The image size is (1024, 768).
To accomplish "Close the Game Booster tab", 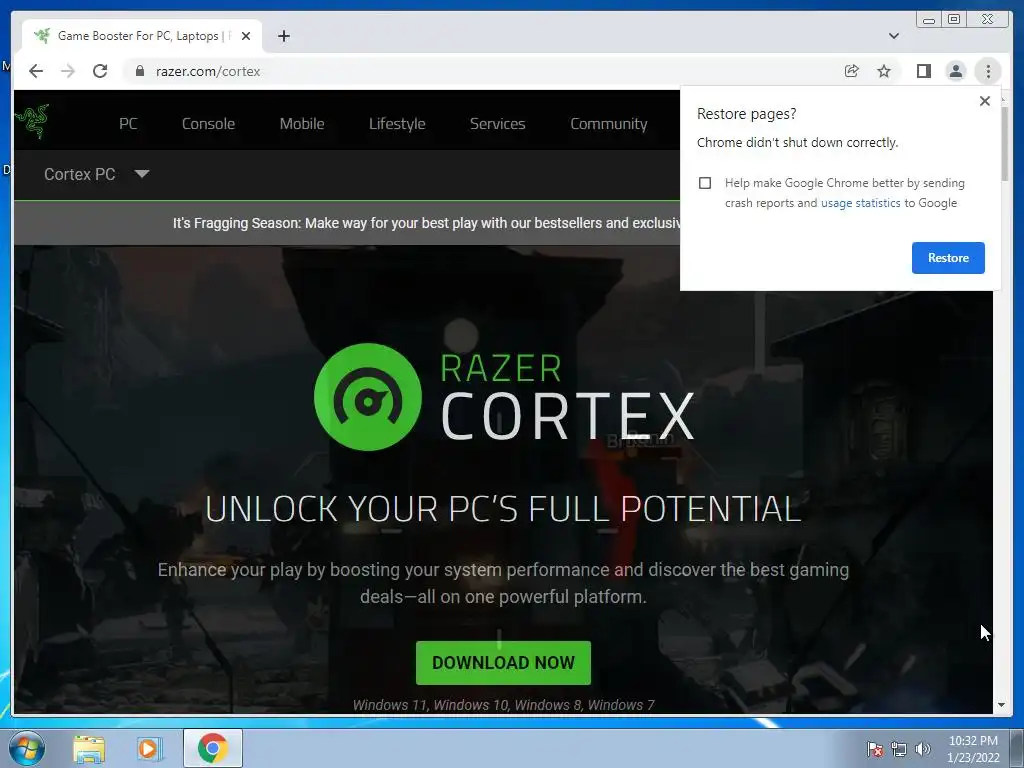I will click(x=246, y=36).
